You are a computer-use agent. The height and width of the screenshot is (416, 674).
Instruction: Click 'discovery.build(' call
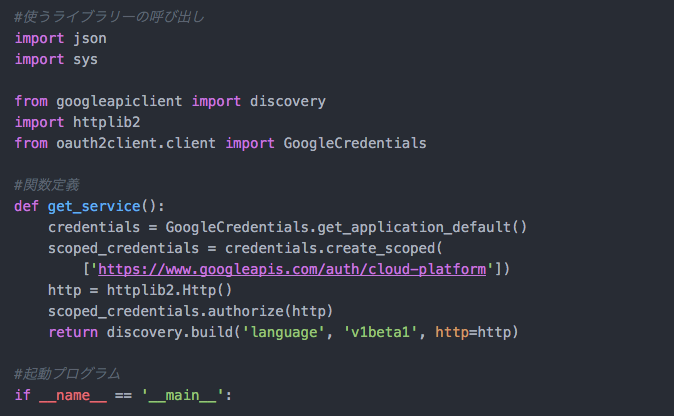coord(173,333)
